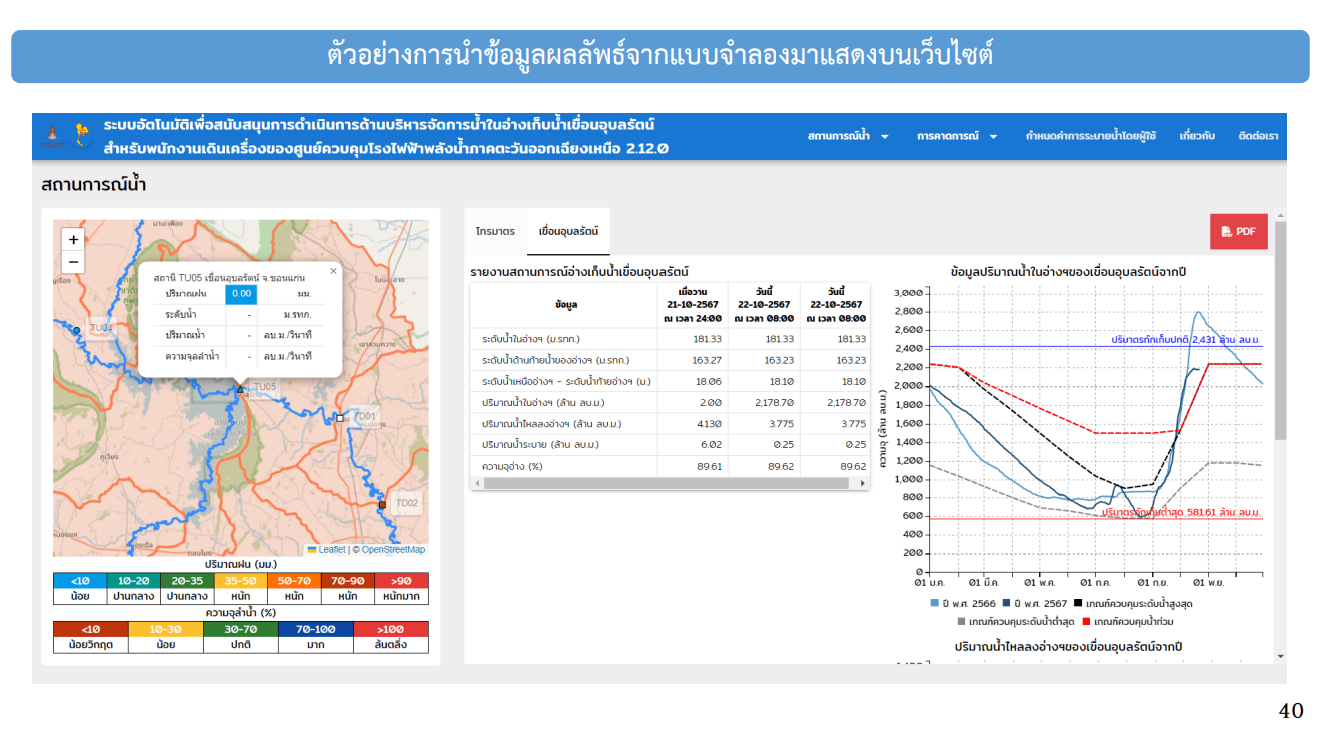This screenshot has width=1318, height=740.
Task: Click table horizontal scrollbar right arrow
Action: click(863, 483)
